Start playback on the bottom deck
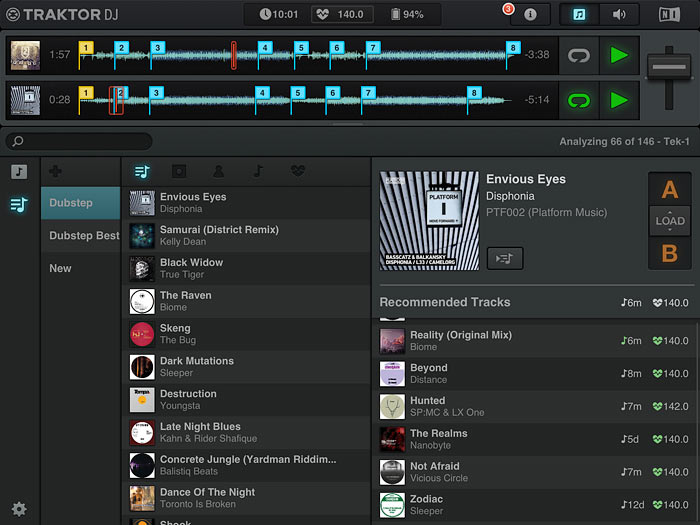700x525 pixels. (x=619, y=100)
